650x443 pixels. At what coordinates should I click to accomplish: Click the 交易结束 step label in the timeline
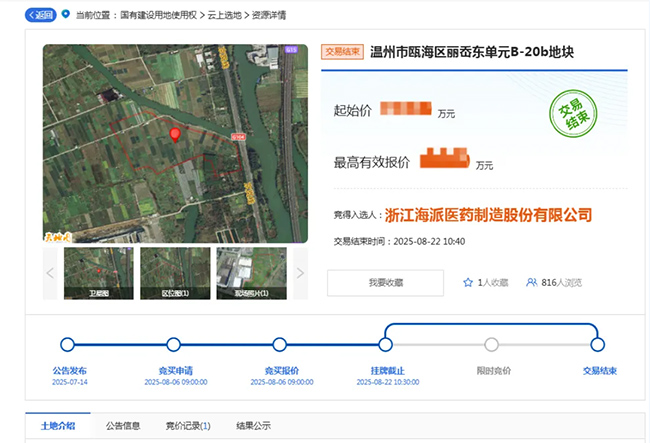600,371
